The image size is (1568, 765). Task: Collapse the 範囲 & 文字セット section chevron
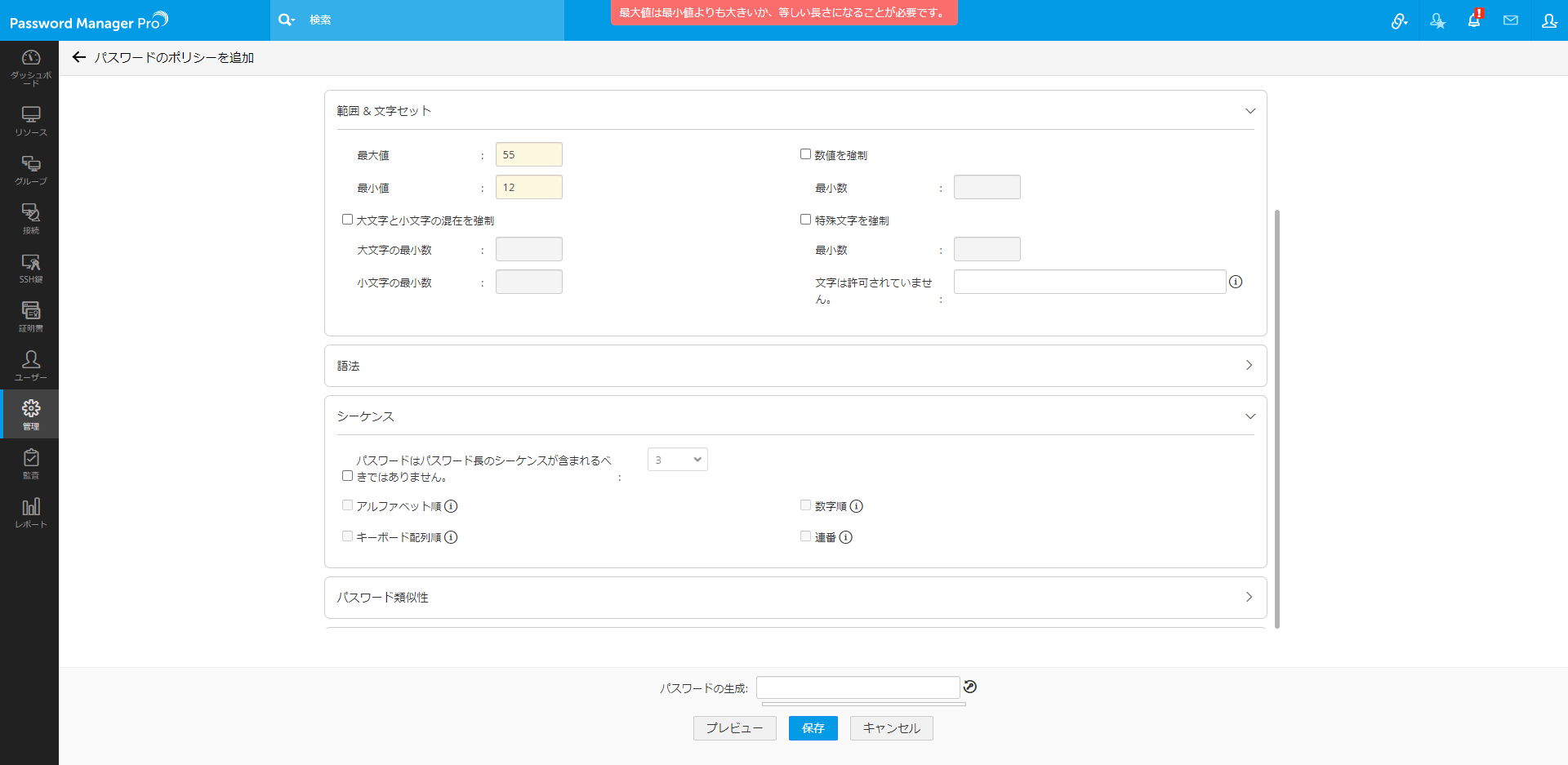pos(1249,111)
